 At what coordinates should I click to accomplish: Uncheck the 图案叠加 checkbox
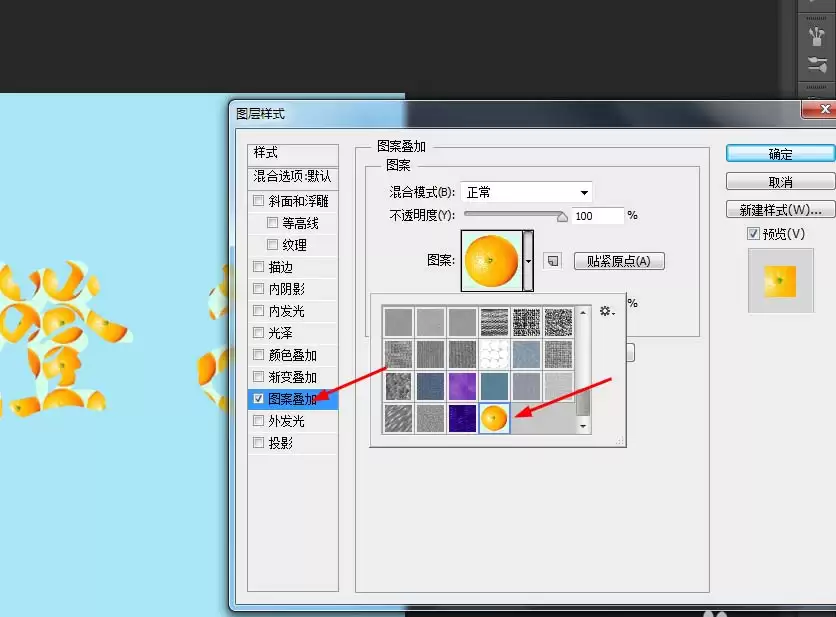coord(259,398)
